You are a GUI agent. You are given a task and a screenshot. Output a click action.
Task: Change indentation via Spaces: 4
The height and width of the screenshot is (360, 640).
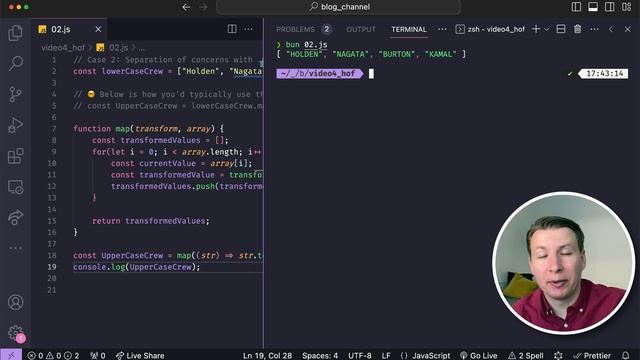tap(320, 356)
